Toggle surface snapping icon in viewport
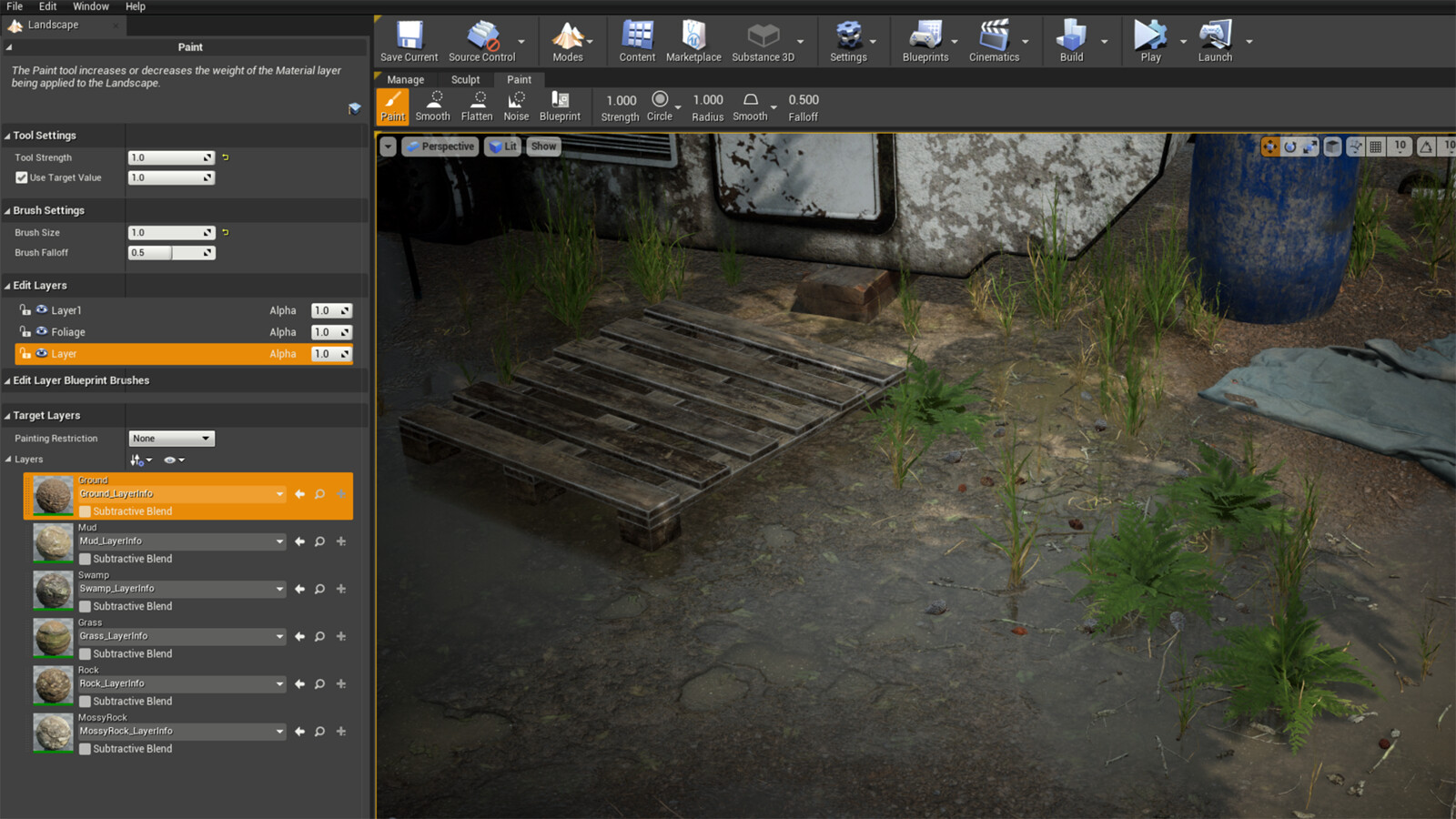This screenshot has height=819, width=1456. tap(1356, 147)
